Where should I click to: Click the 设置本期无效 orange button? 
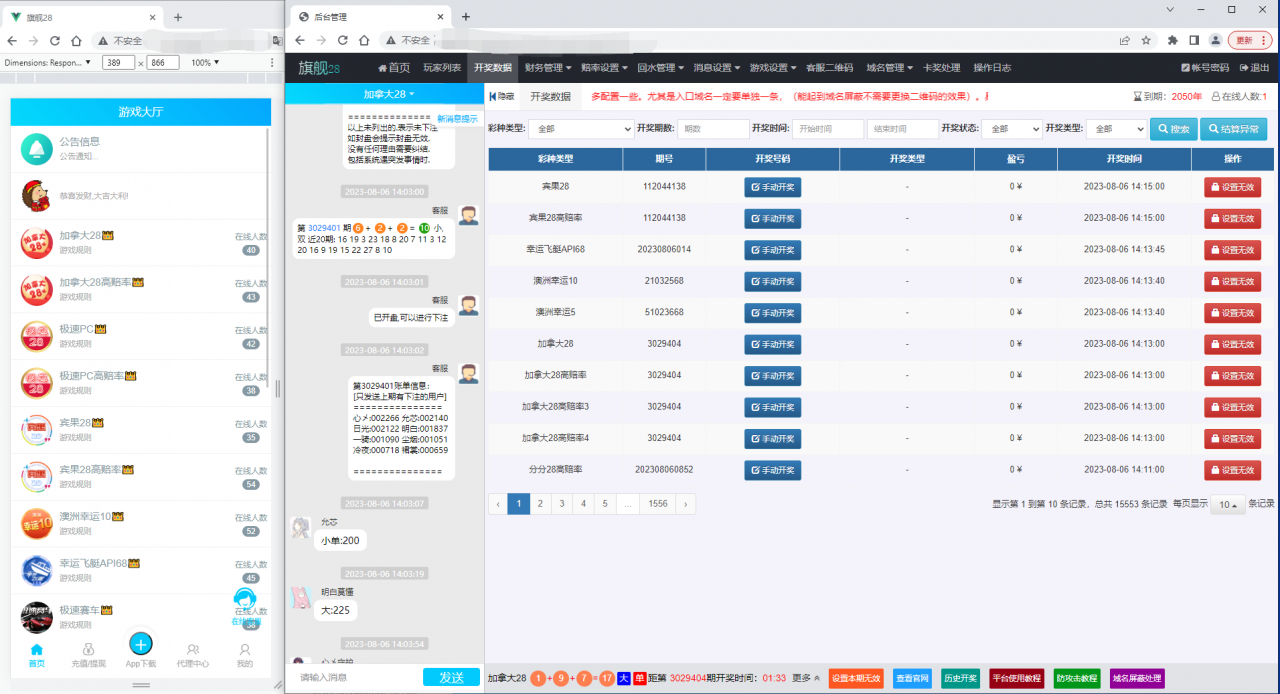click(x=857, y=678)
